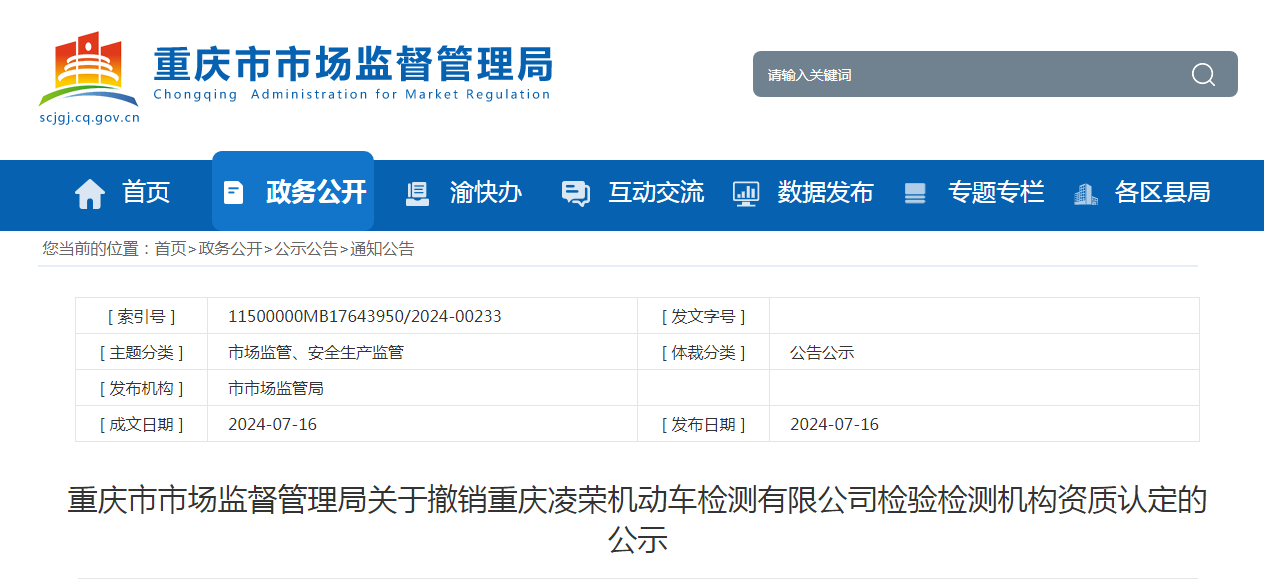Click the stacked icon beside 专题专栏
The height and width of the screenshot is (579, 1264).
(x=914, y=193)
